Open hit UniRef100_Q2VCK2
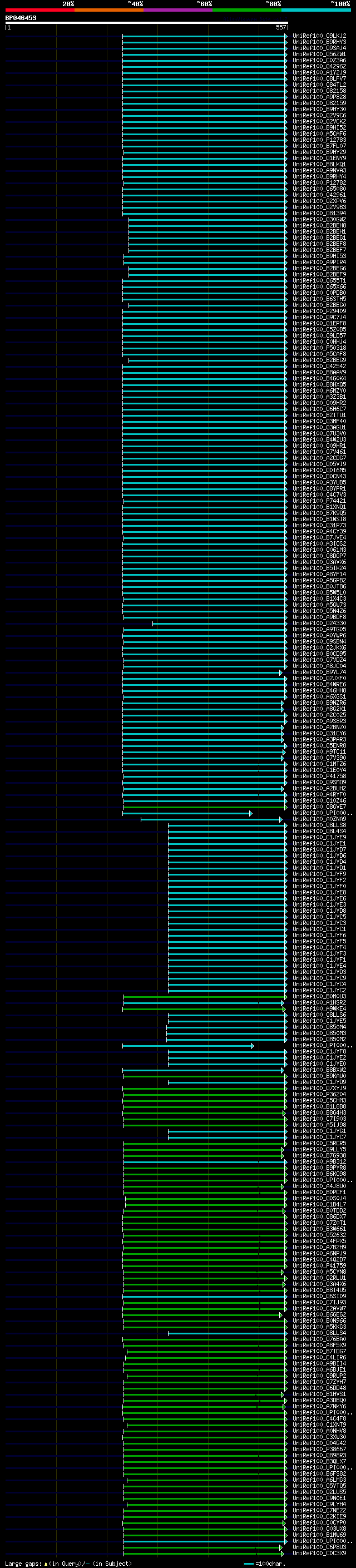Viewport: 356px width, 1568px height. click(x=319, y=122)
